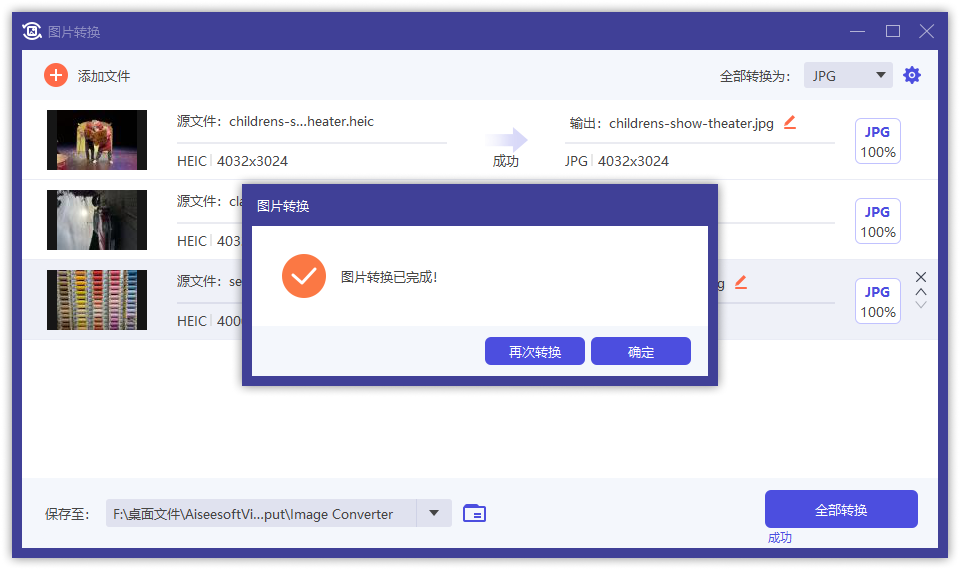Click the output name childrens-show-theater.jpg
This screenshot has height=570, width=960.
coord(691,124)
